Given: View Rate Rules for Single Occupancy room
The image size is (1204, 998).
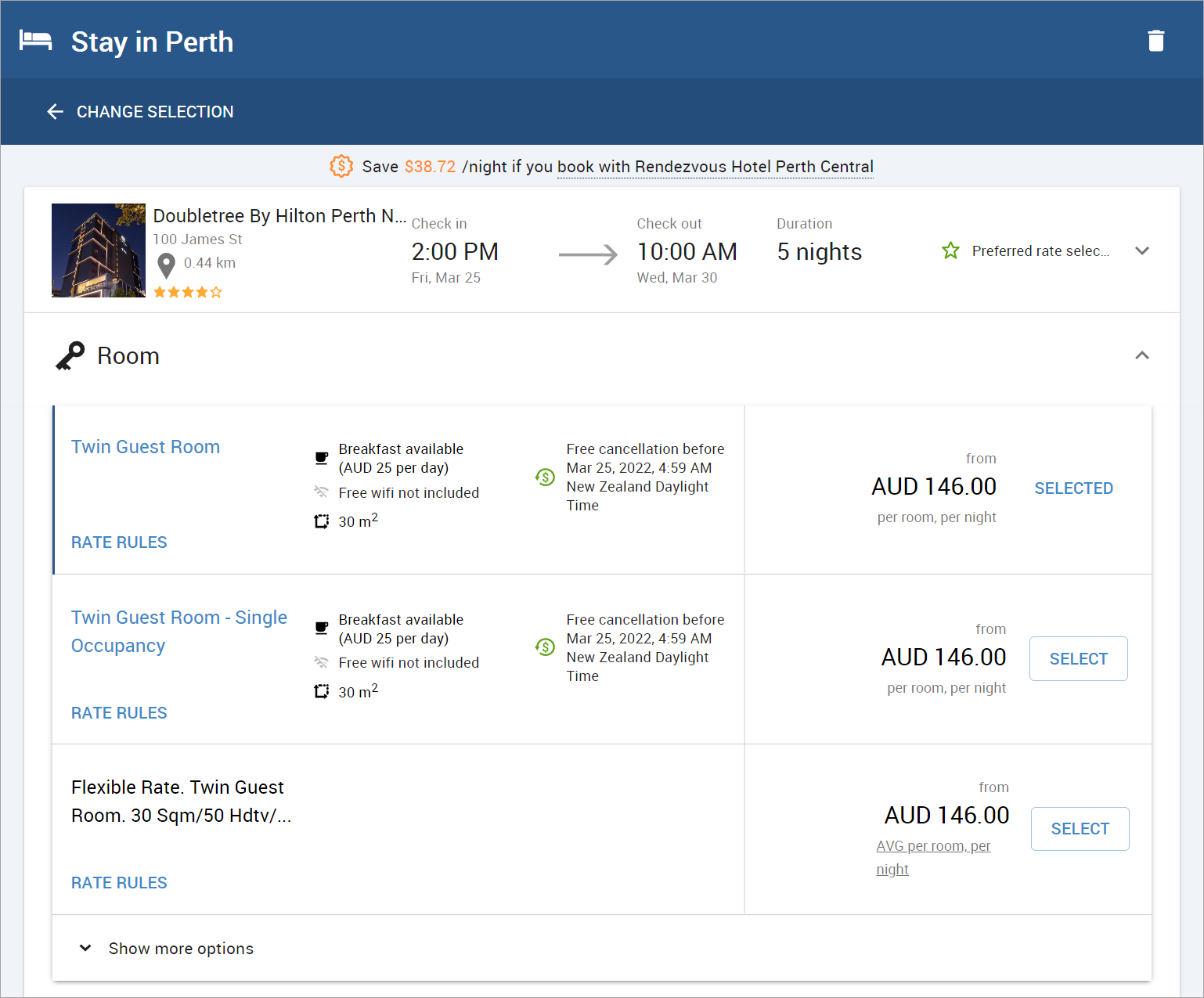Looking at the screenshot, I should click(119, 713).
